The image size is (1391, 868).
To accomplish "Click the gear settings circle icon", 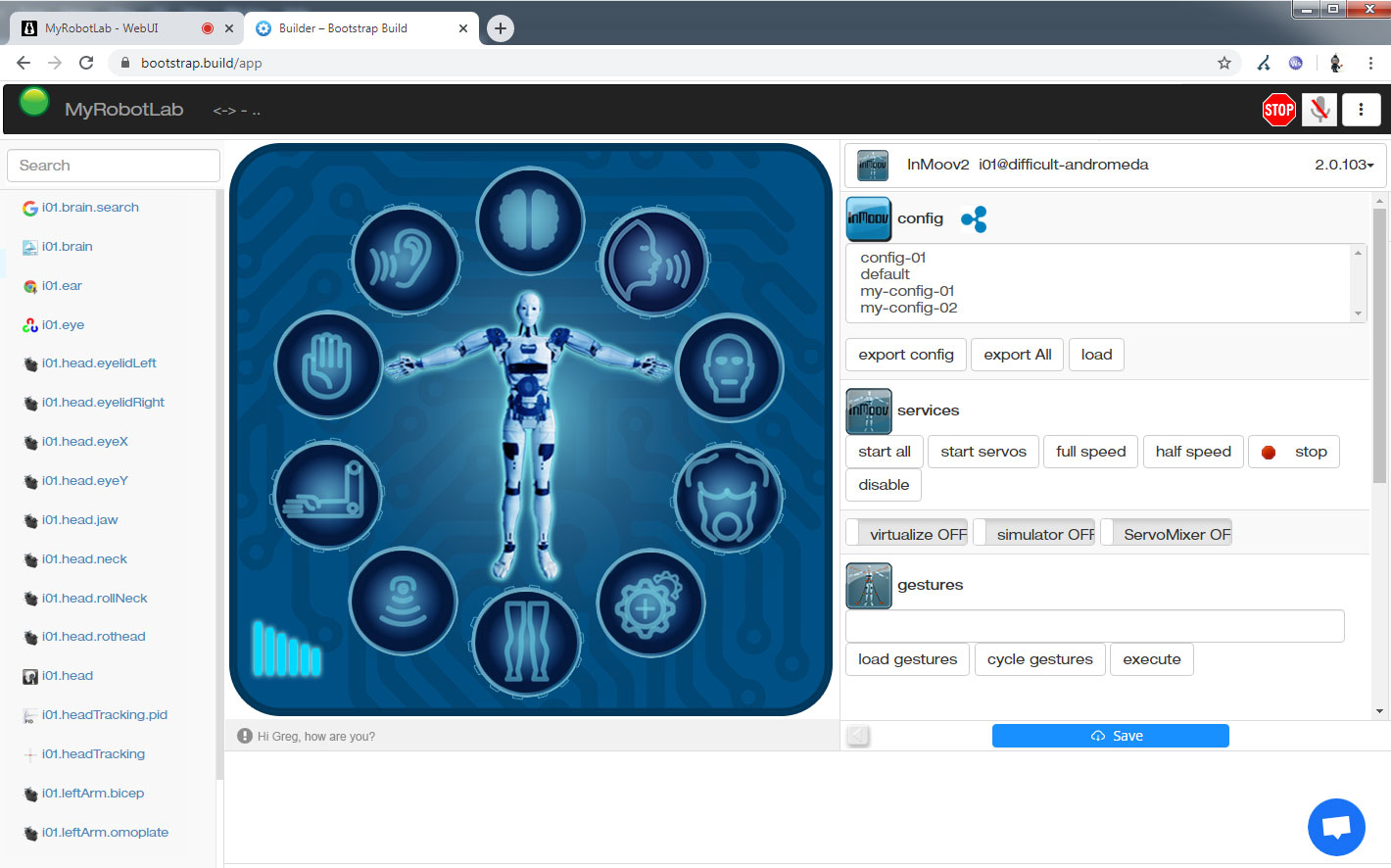I will coord(649,604).
